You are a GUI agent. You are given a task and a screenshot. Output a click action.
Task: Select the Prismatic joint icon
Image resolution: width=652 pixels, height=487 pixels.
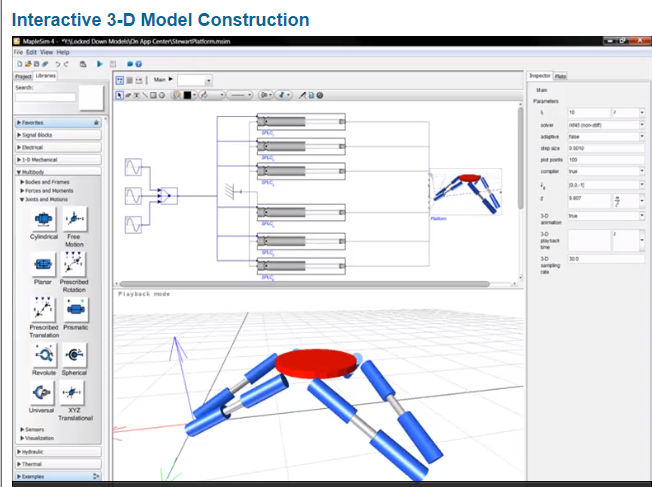pyautogui.click(x=74, y=309)
